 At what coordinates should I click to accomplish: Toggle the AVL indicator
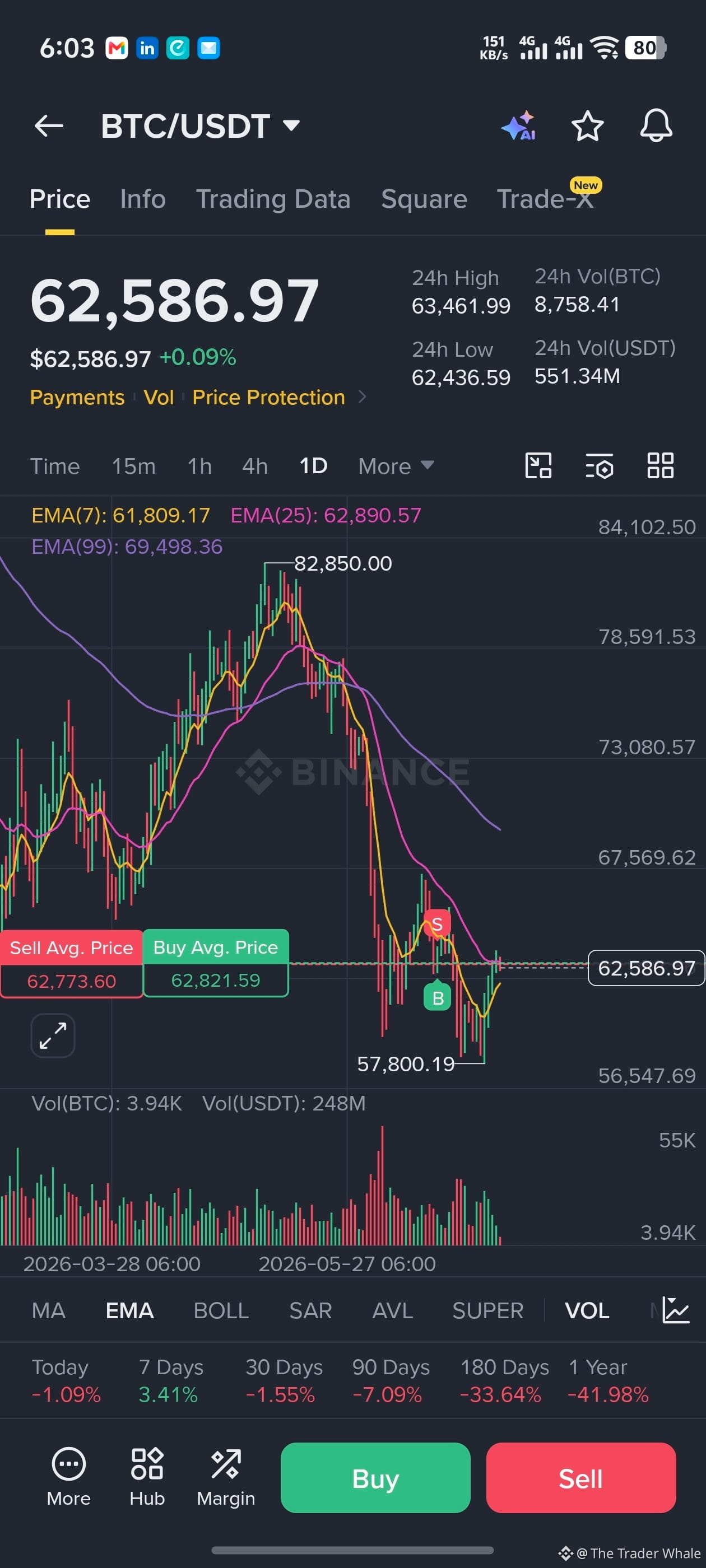point(392,1310)
